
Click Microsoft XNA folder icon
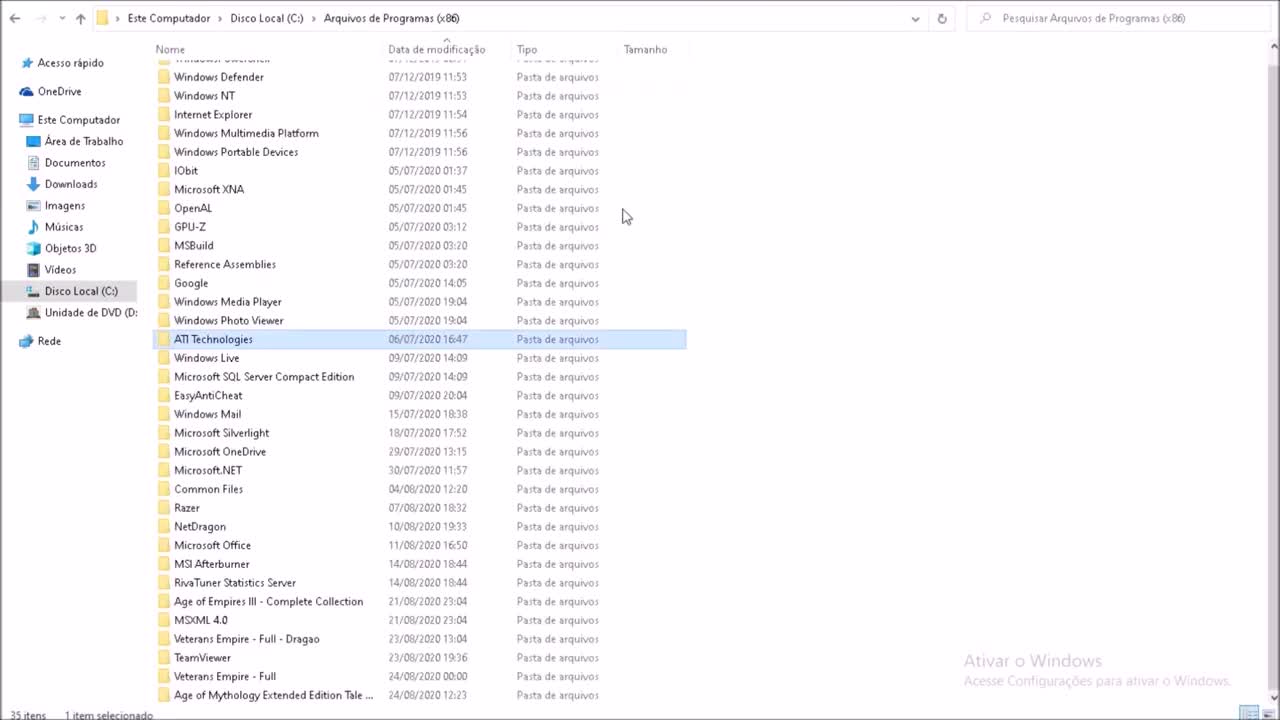(x=165, y=189)
